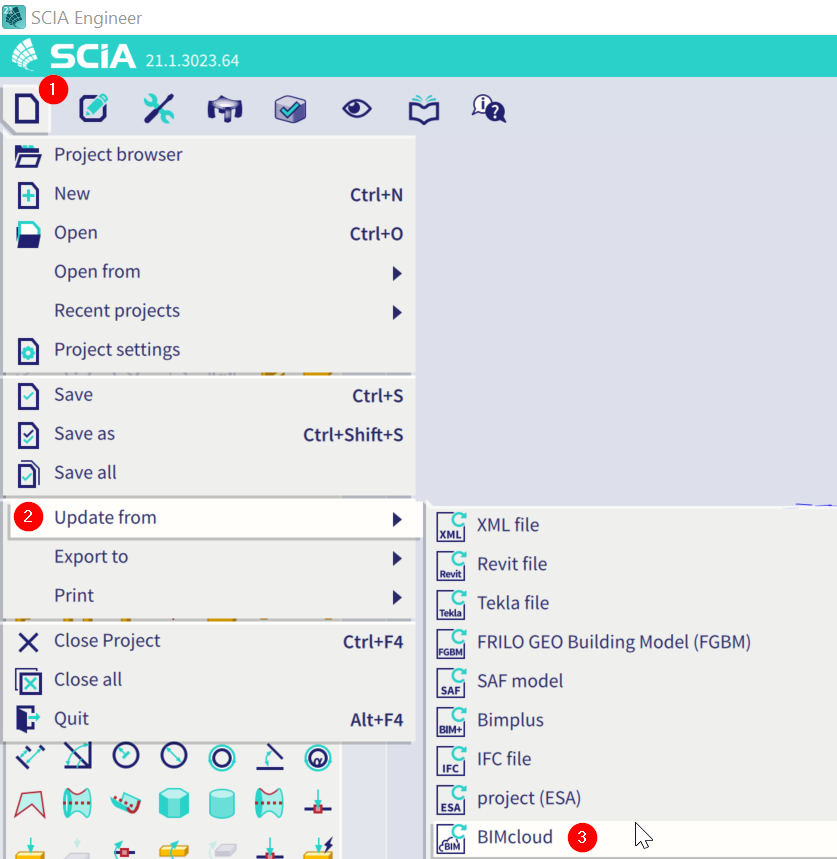
Task: Open Project browser from the menu
Action: 209,155
